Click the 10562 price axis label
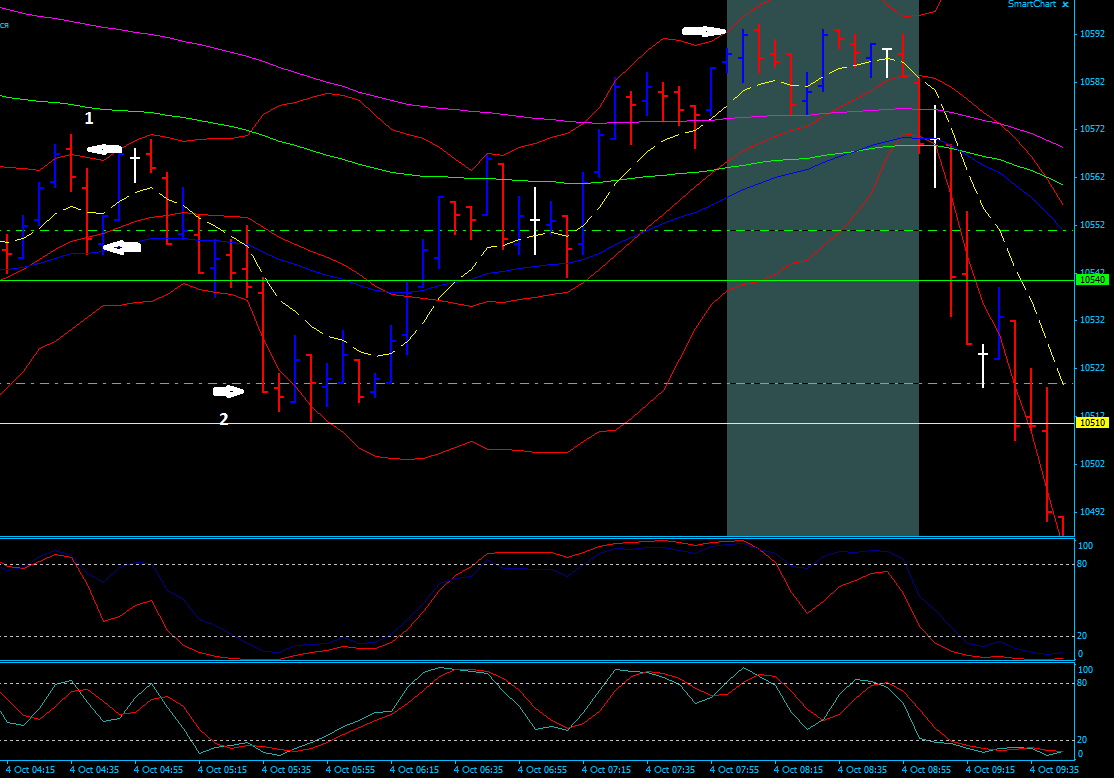 point(1092,176)
